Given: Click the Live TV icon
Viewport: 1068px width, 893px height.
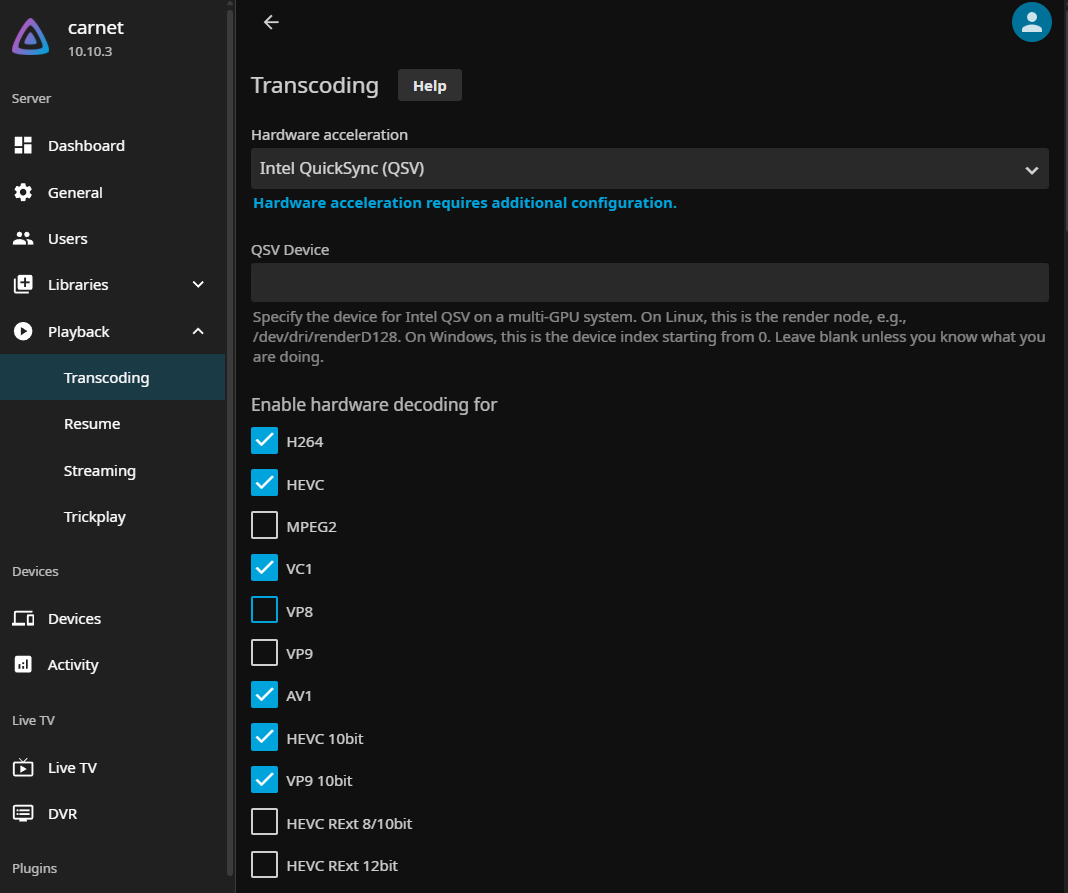Looking at the screenshot, I should tap(23, 768).
